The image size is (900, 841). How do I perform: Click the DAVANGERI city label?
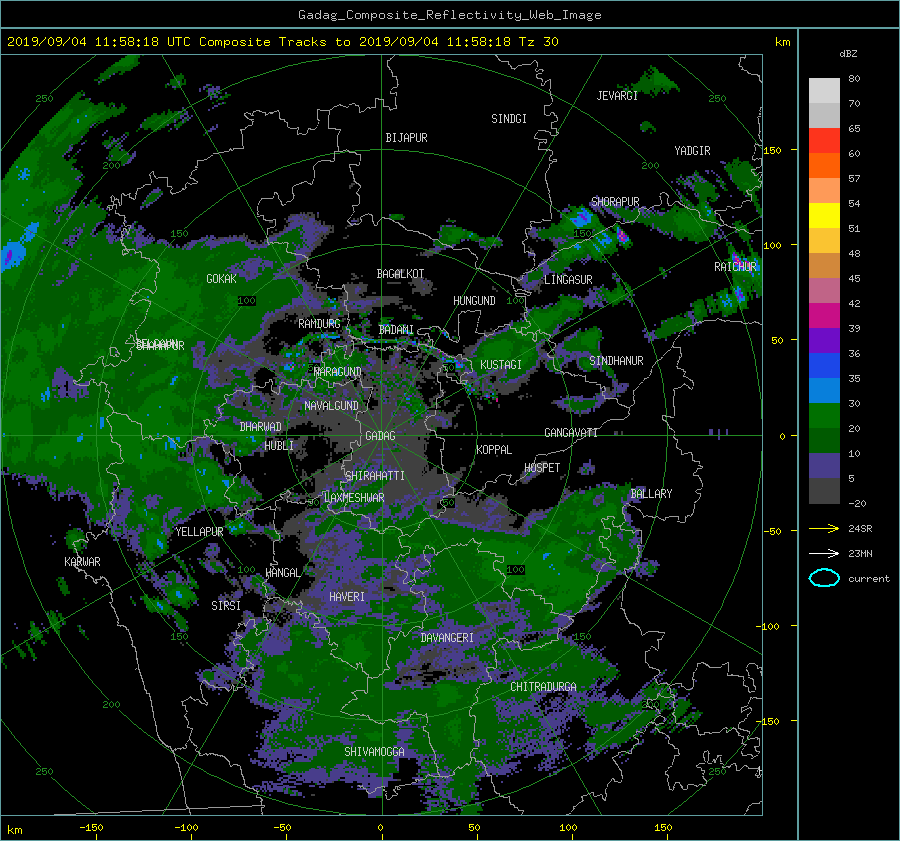click(x=447, y=638)
